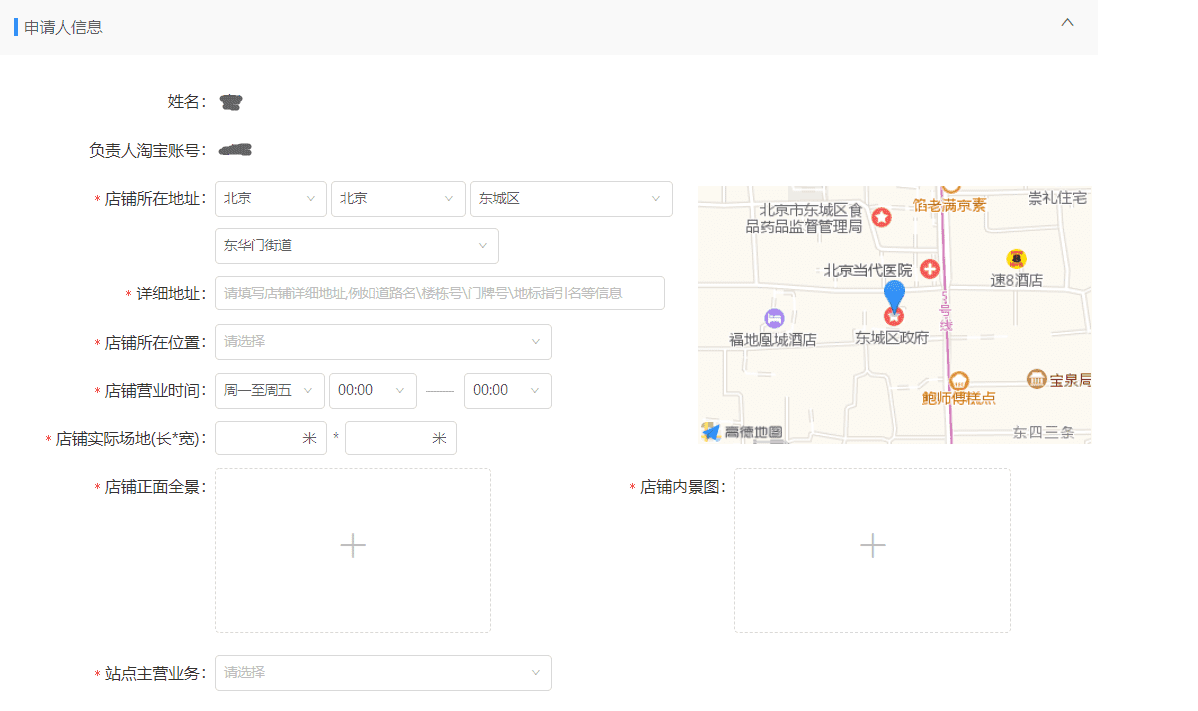Click the 宝泉局 landmark icon on map

[x=1036, y=379]
